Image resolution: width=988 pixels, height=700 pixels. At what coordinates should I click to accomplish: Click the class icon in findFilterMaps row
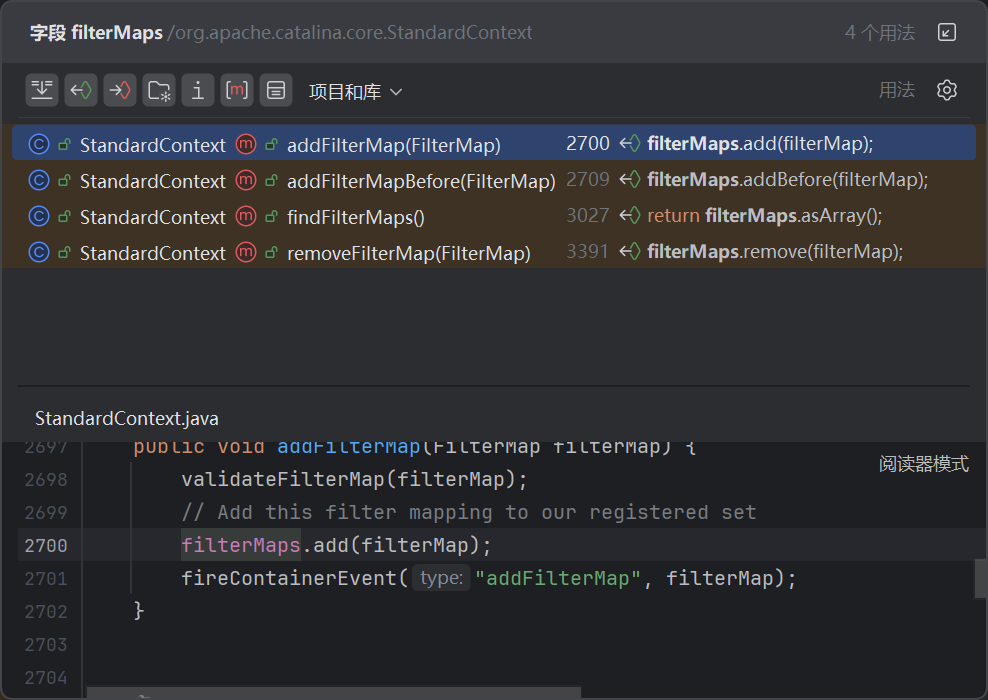click(39, 217)
